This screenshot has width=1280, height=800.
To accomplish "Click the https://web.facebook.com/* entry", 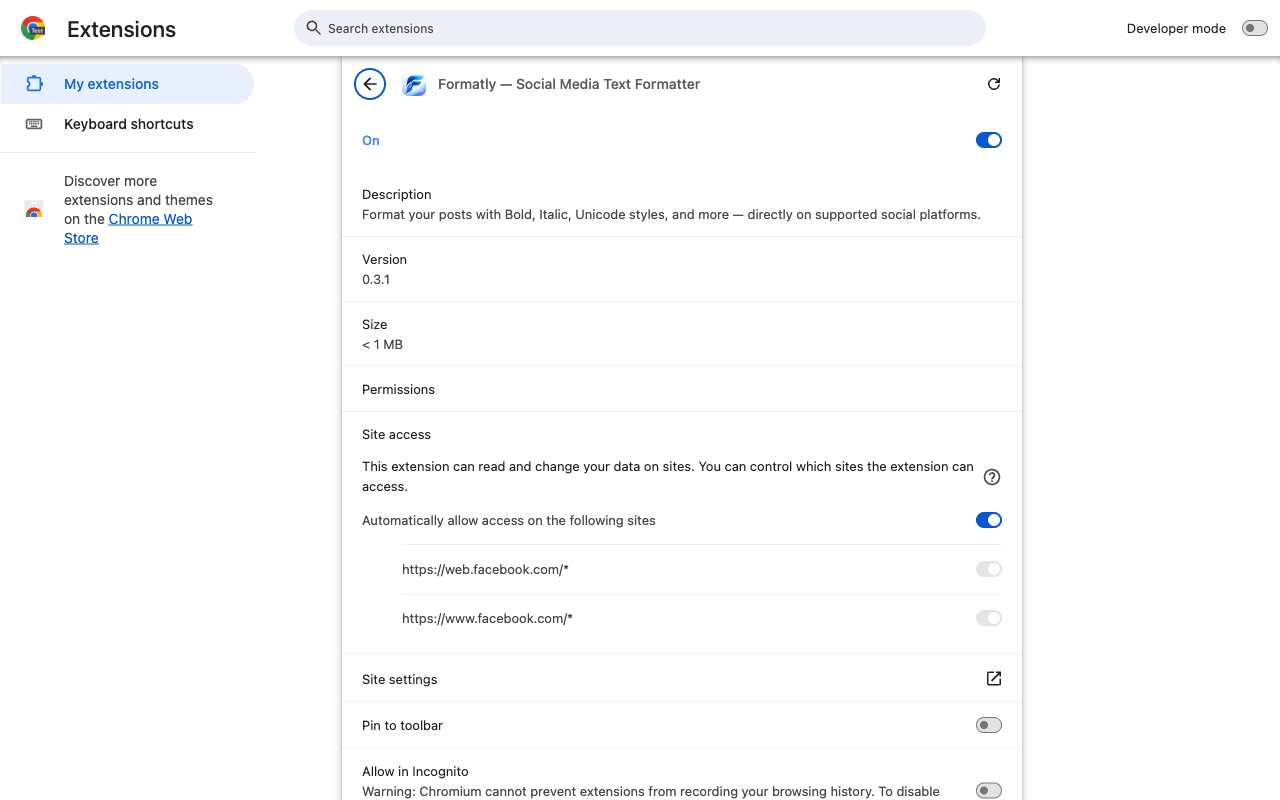I will 485,569.
